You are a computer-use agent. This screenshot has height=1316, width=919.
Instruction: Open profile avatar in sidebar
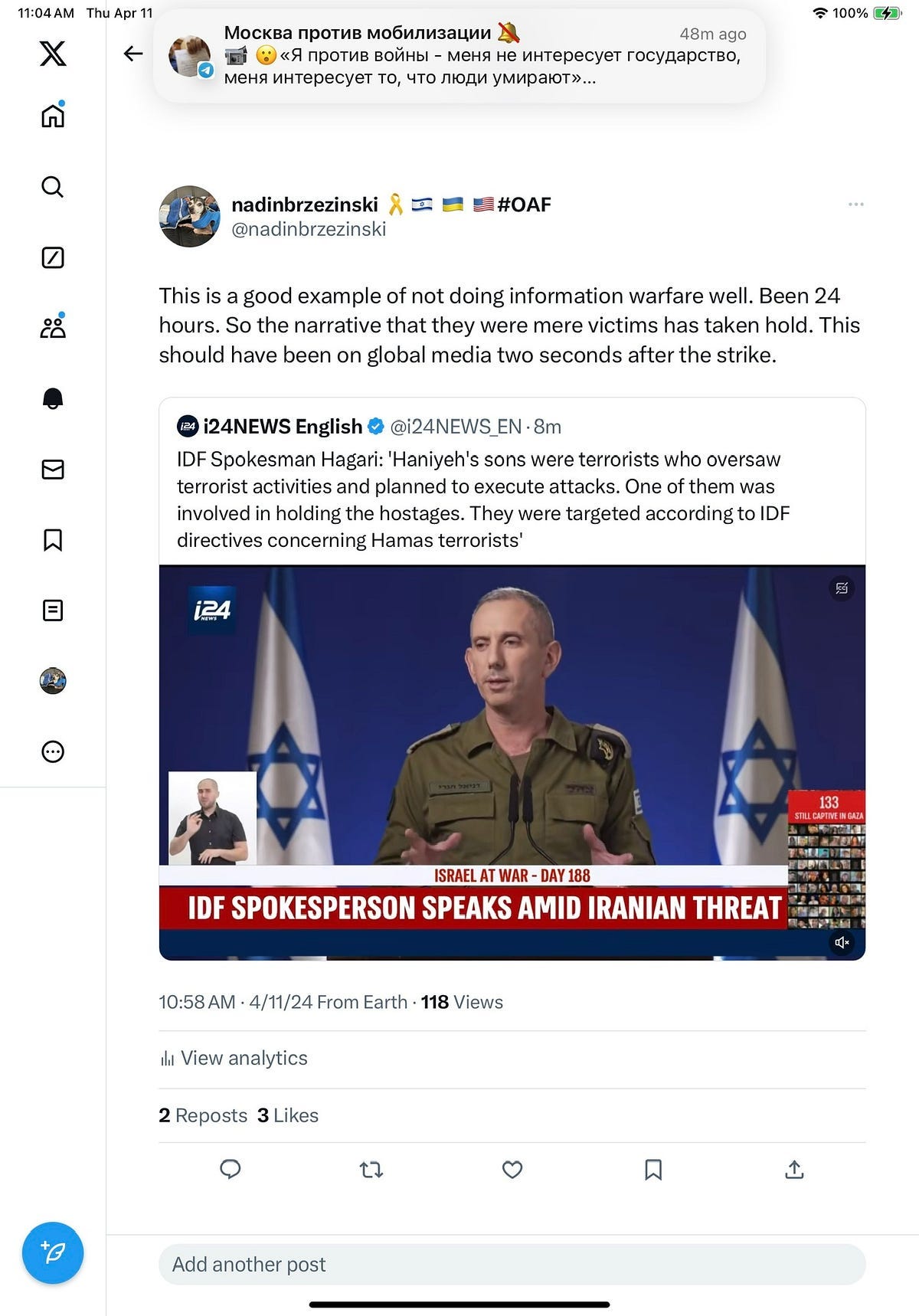pos(53,681)
